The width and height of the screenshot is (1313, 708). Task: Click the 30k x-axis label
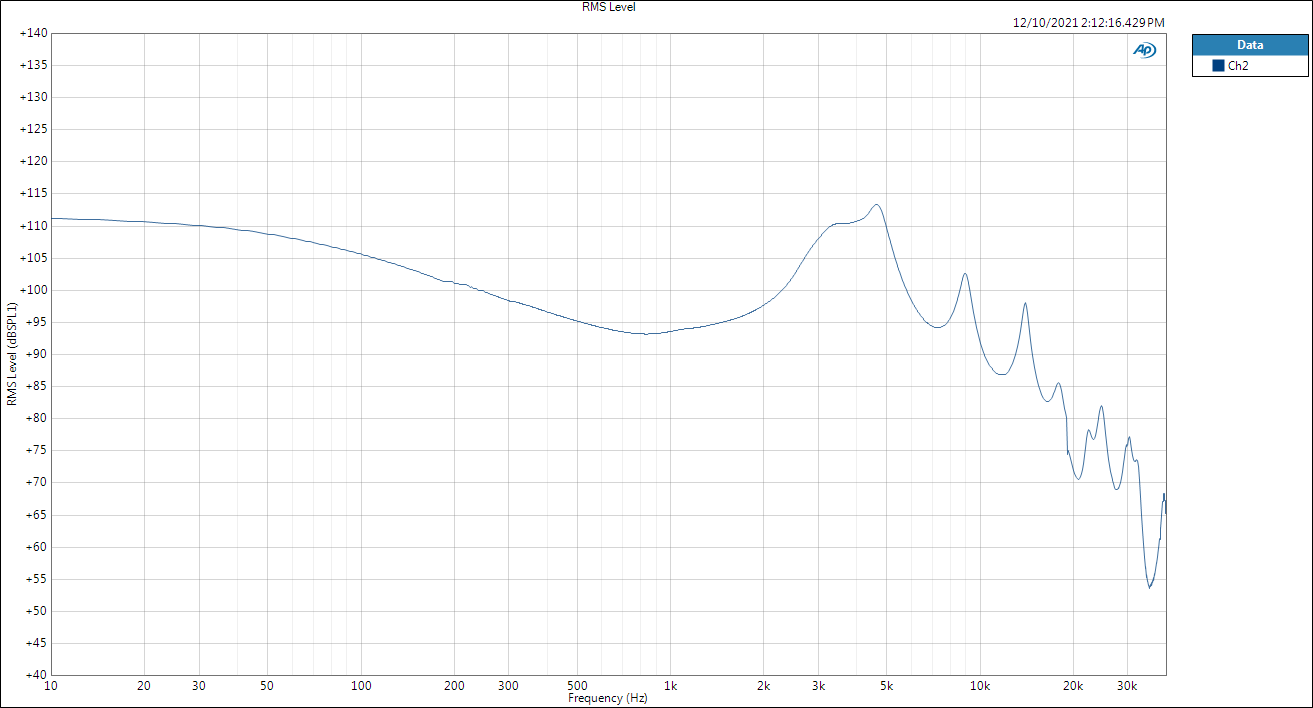(x=1127, y=686)
